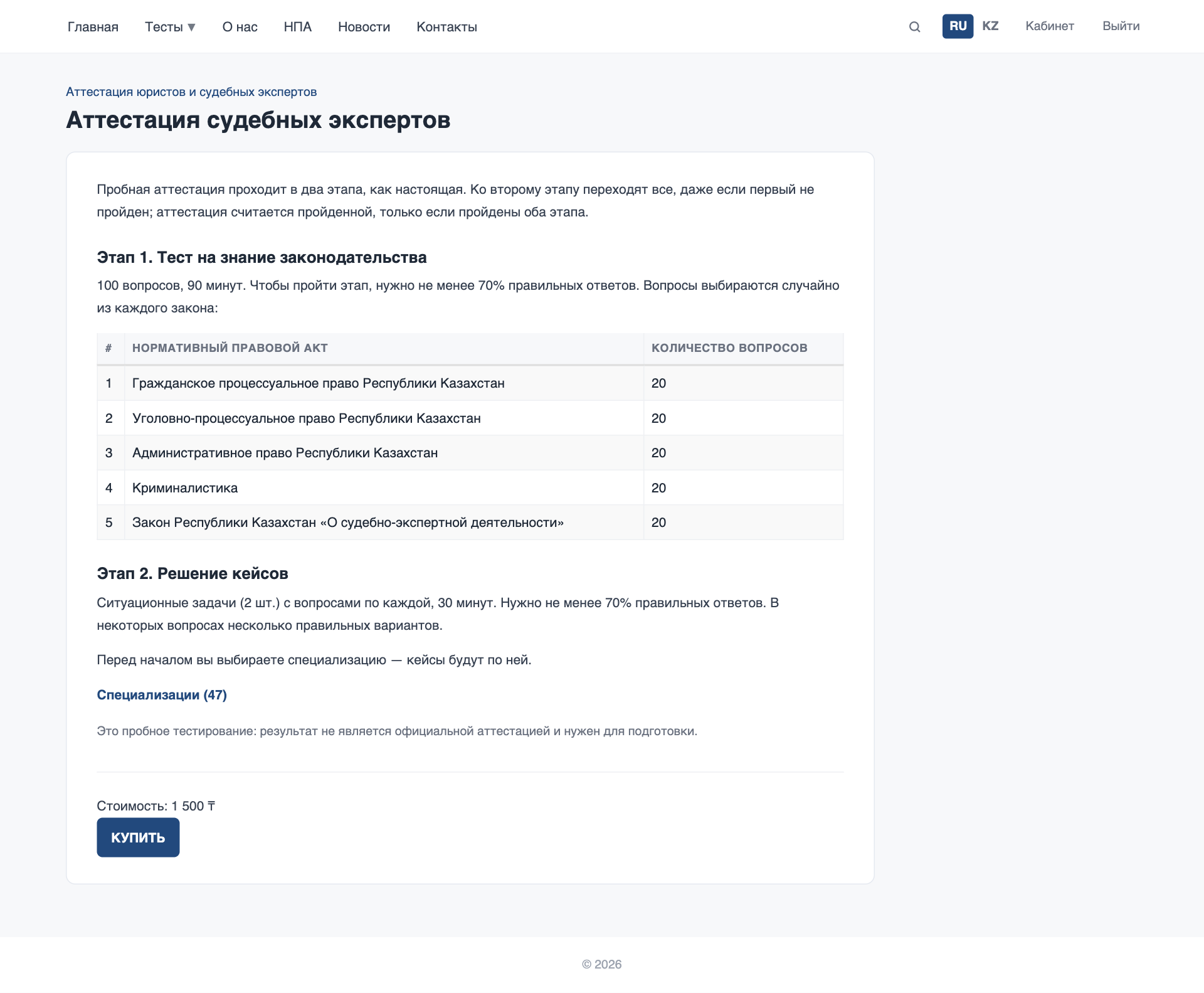This screenshot has width=1204, height=993.
Task: Open the НПА menu item
Action: pyautogui.click(x=298, y=27)
